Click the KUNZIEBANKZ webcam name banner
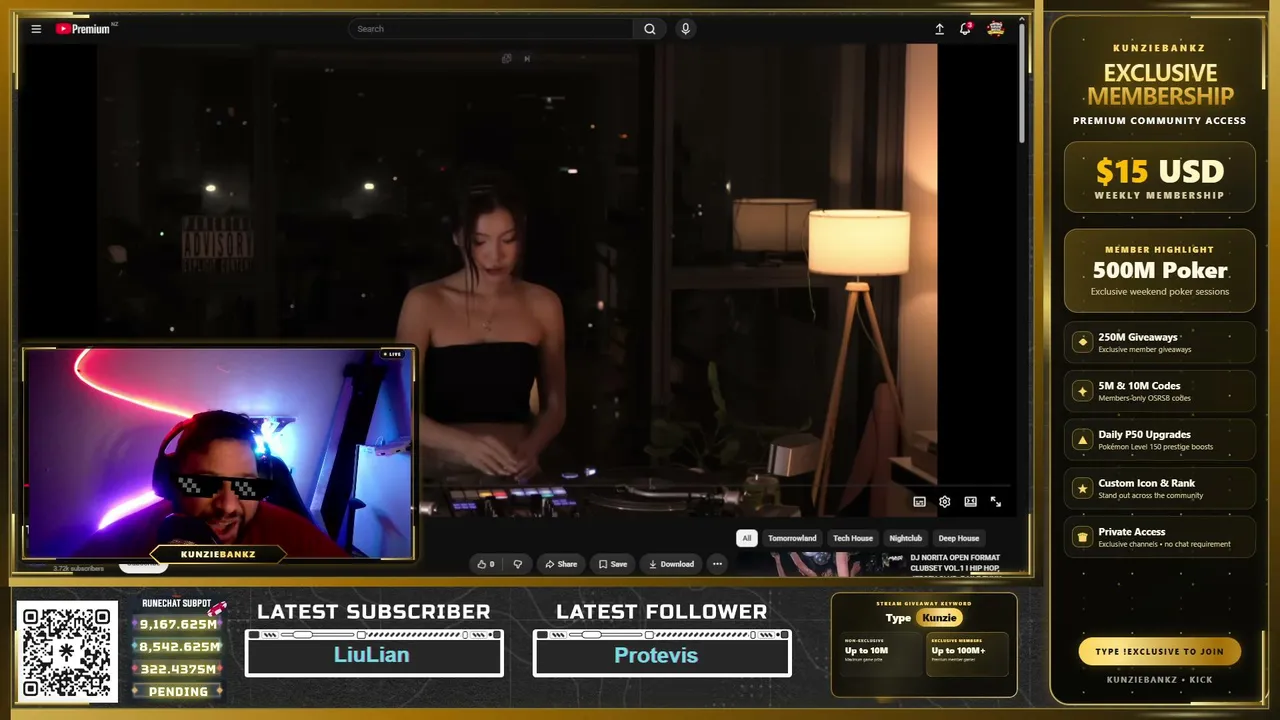This screenshot has height=720, width=1280. click(x=218, y=554)
